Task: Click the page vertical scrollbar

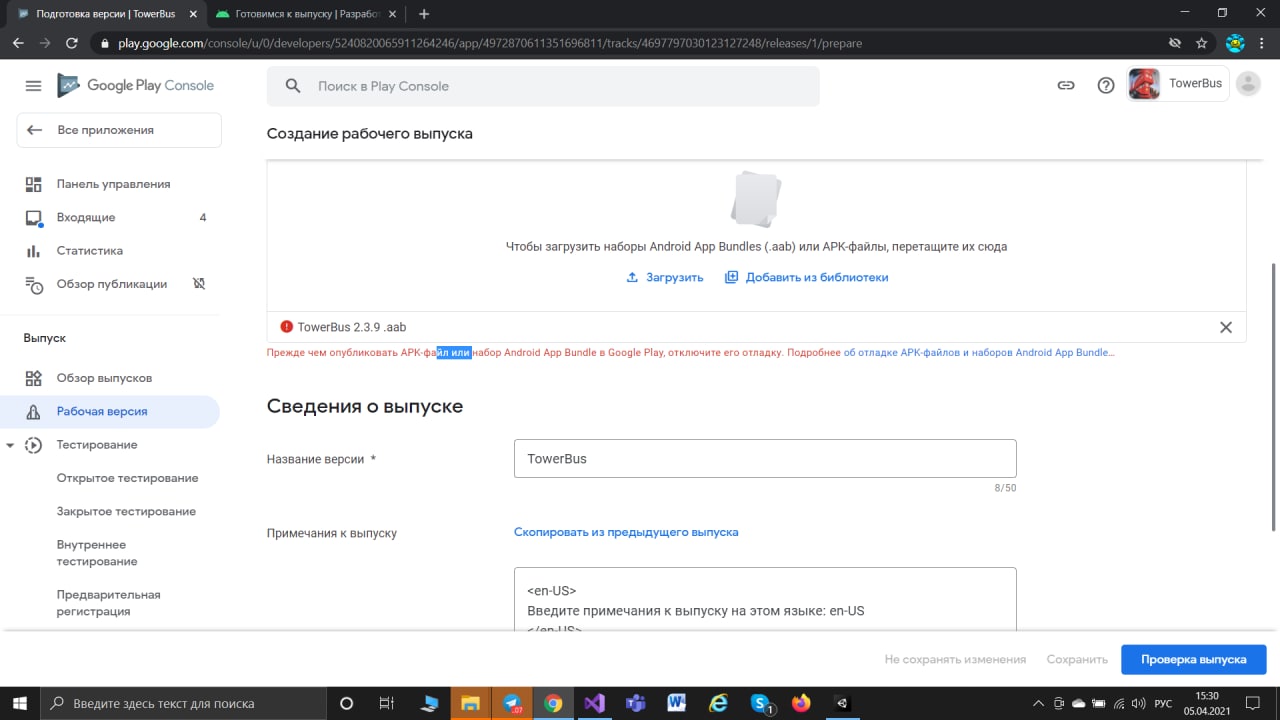Action: click(1273, 395)
